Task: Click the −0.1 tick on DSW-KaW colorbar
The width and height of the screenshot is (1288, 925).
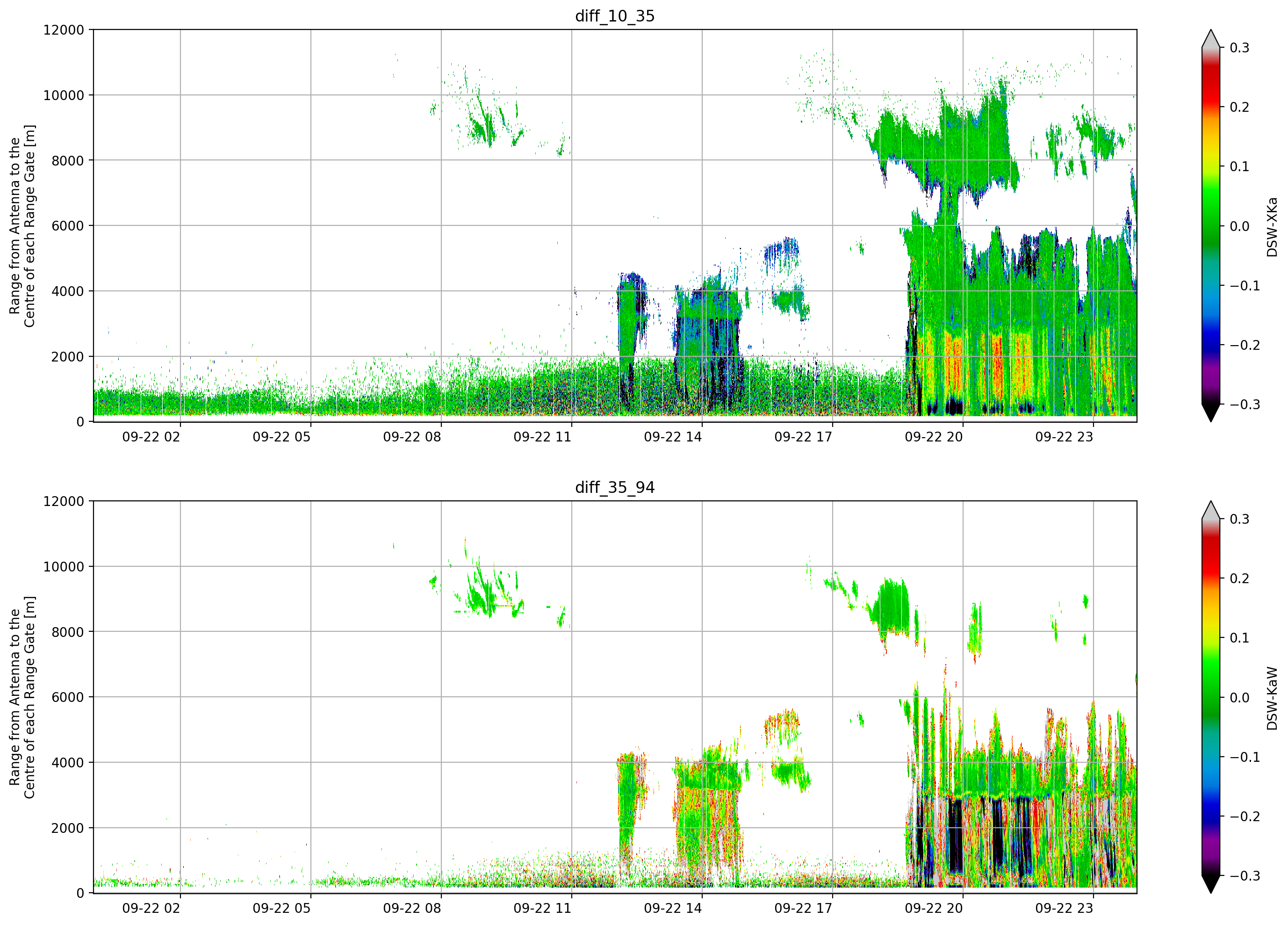Action: (x=1244, y=758)
